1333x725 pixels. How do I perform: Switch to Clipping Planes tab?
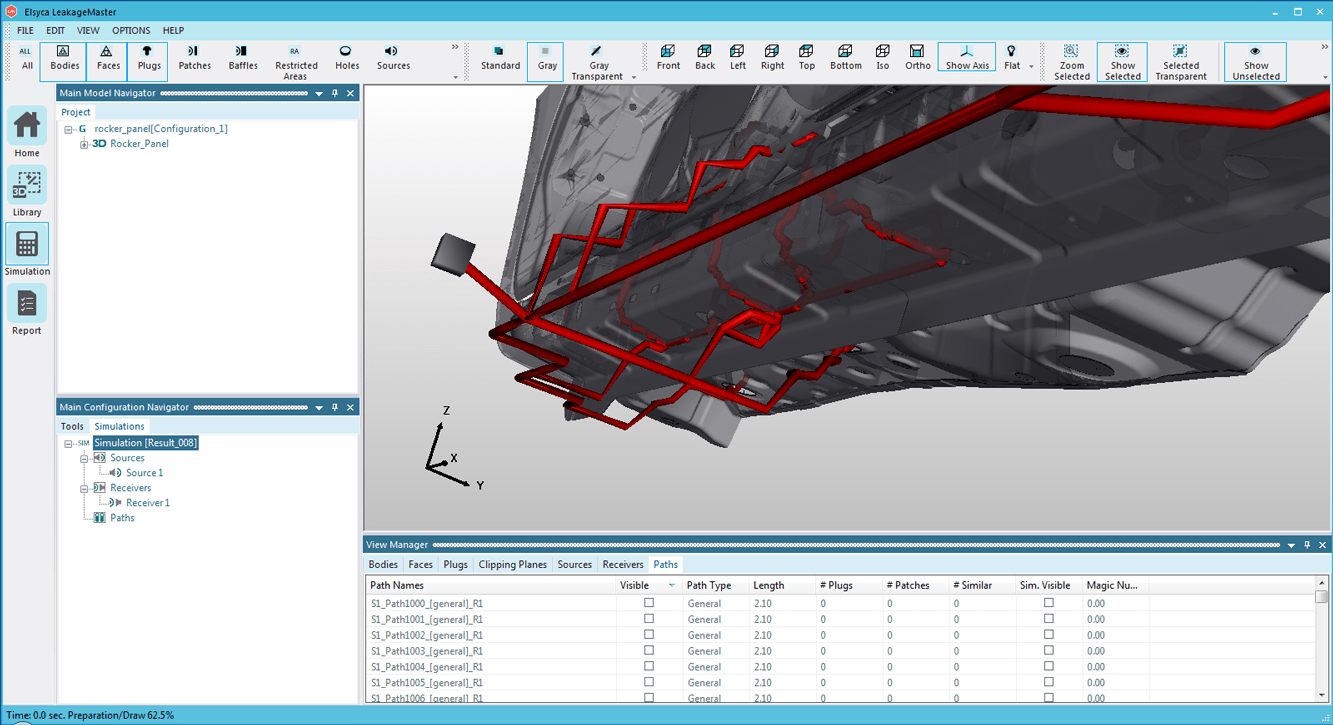512,565
